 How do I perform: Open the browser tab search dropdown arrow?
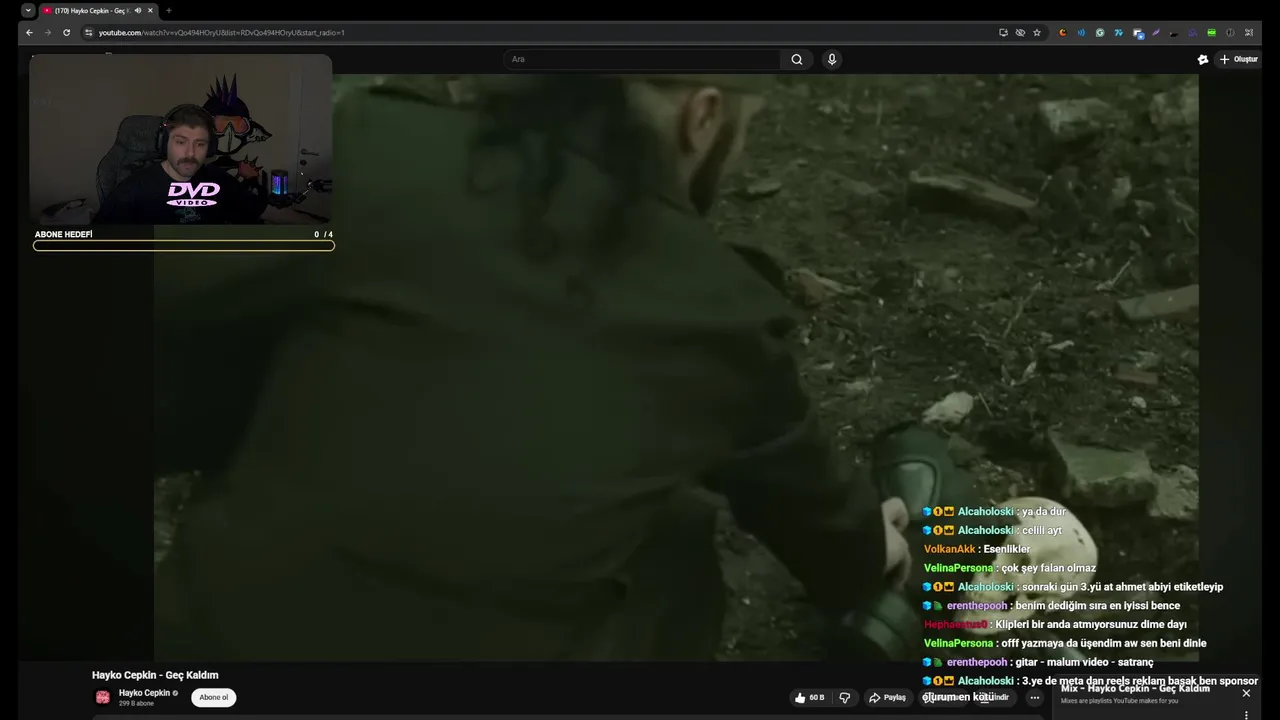click(28, 11)
